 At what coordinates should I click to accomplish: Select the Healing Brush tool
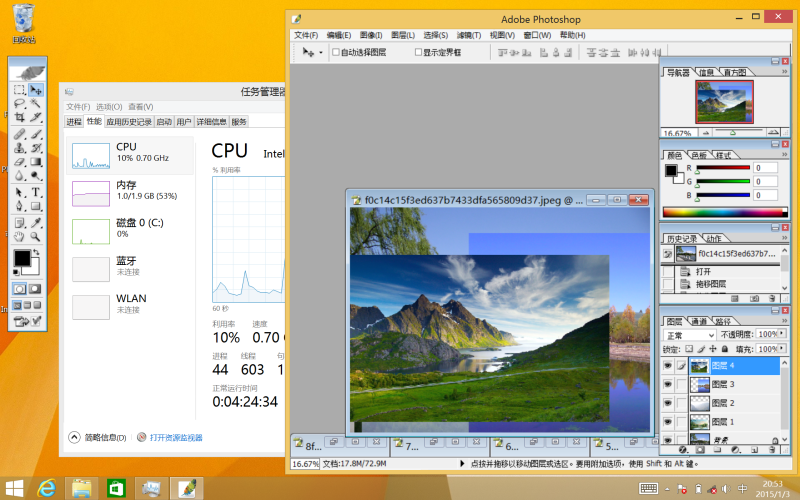(19, 134)
